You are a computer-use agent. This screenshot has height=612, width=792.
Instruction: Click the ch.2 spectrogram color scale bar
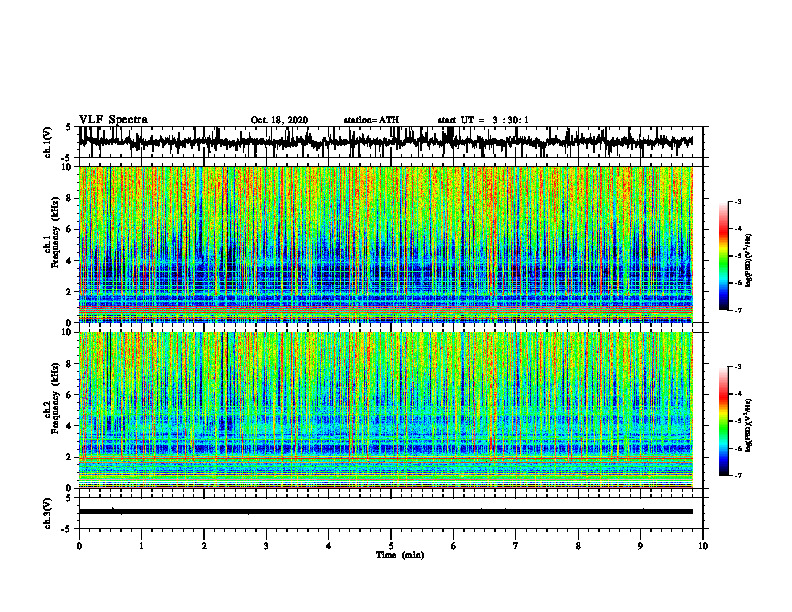724,421
